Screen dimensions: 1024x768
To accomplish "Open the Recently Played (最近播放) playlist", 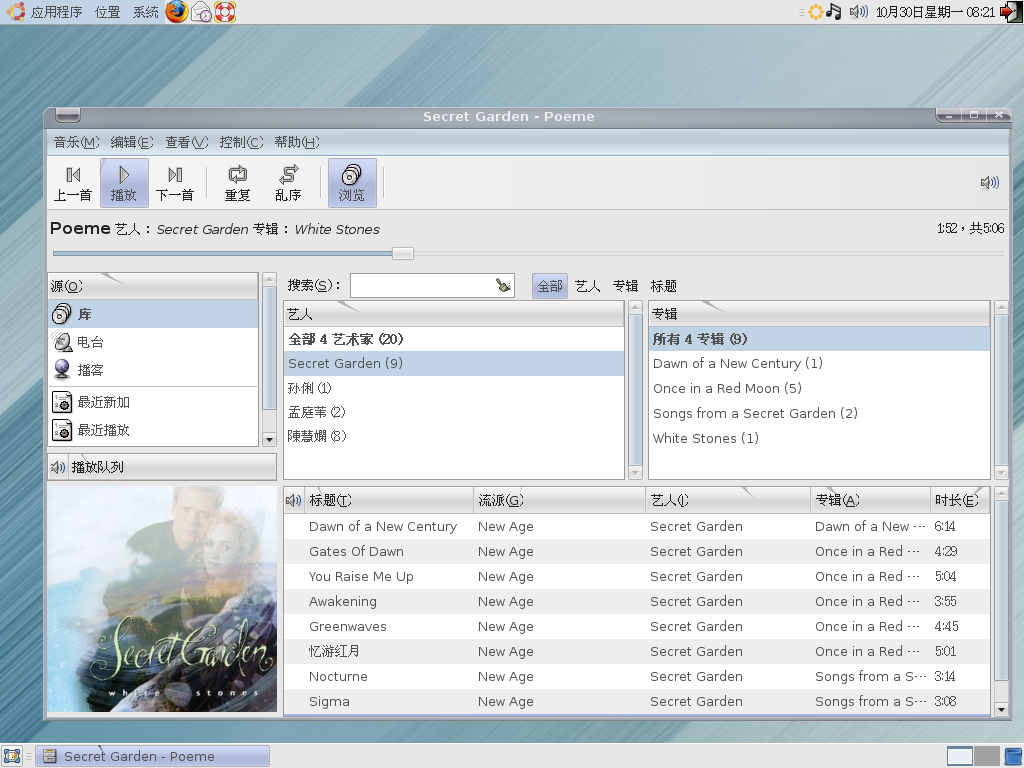I will coord(153,430).
